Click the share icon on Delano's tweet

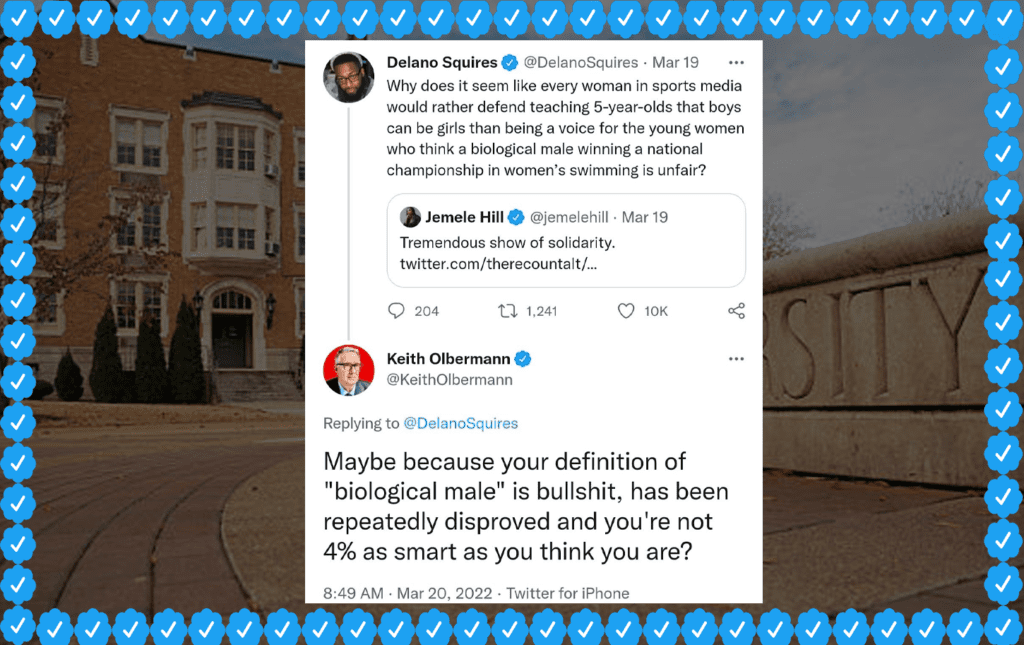736,311
